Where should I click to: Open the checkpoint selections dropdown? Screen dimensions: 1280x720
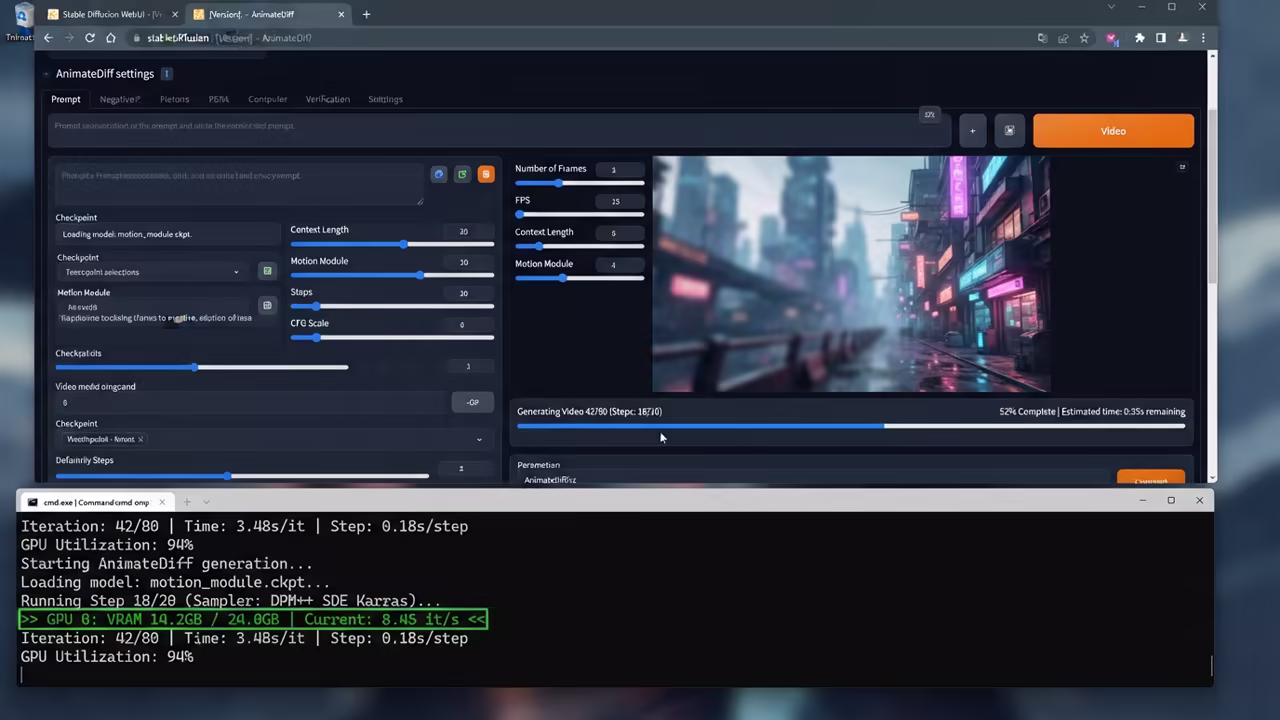pyautogui.click(x=152, y=272)
